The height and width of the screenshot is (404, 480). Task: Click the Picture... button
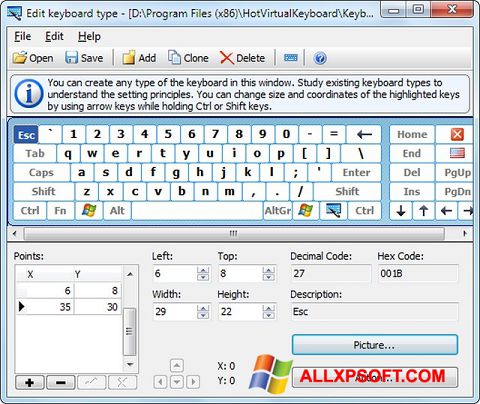coord(375,345)
